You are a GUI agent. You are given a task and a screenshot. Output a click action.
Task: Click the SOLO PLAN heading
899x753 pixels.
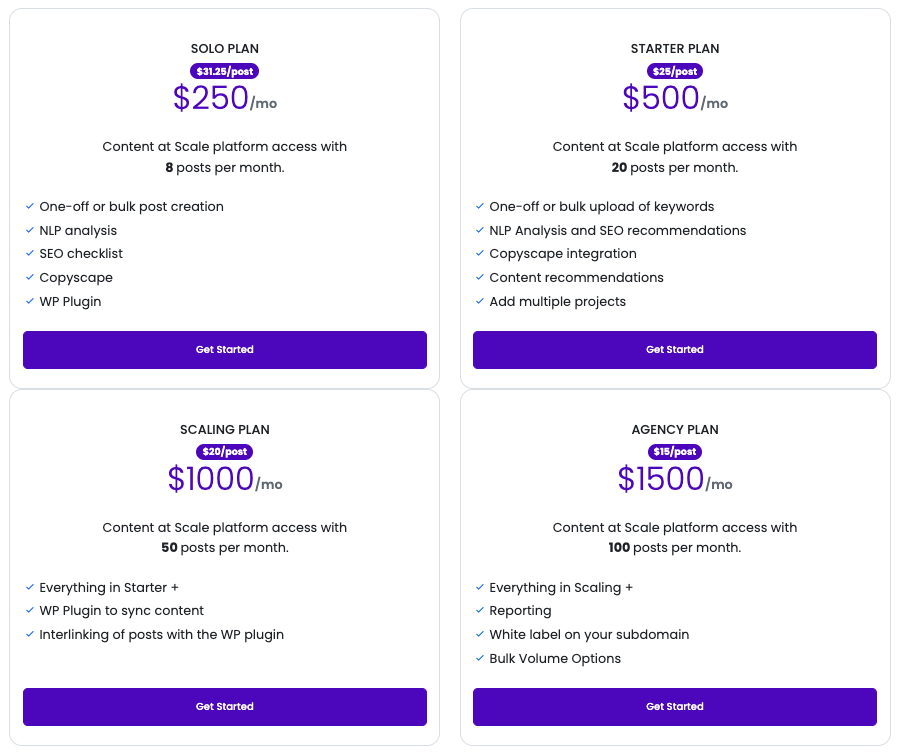225,49
